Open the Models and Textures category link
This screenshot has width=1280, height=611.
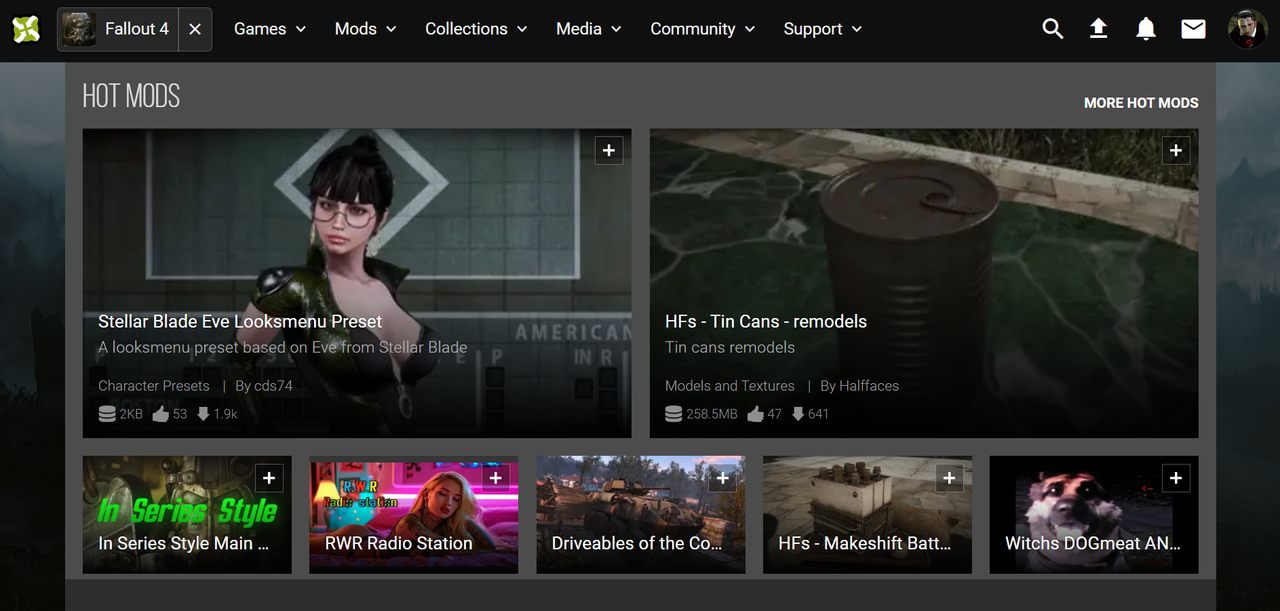pos(730,386)
